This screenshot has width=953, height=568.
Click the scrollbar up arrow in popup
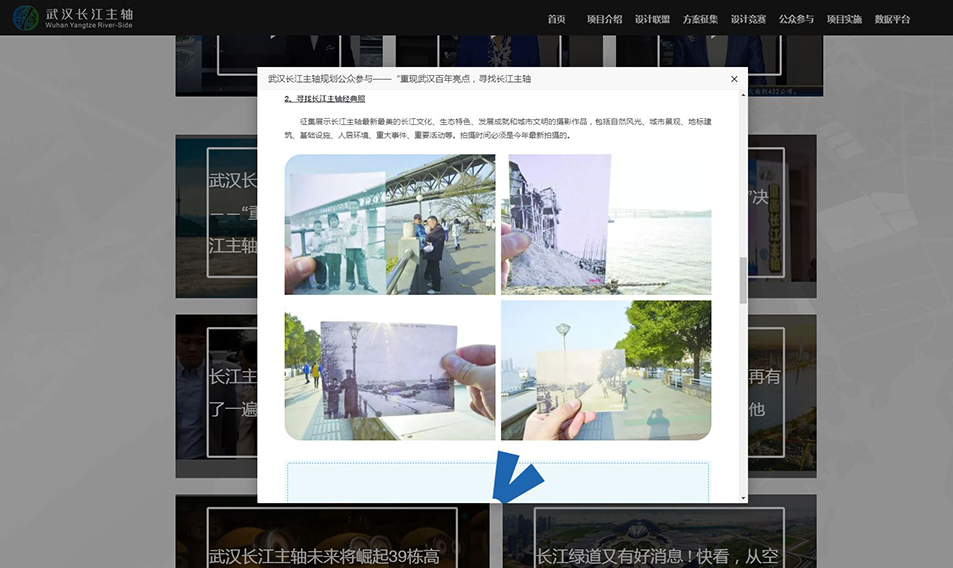743,97
